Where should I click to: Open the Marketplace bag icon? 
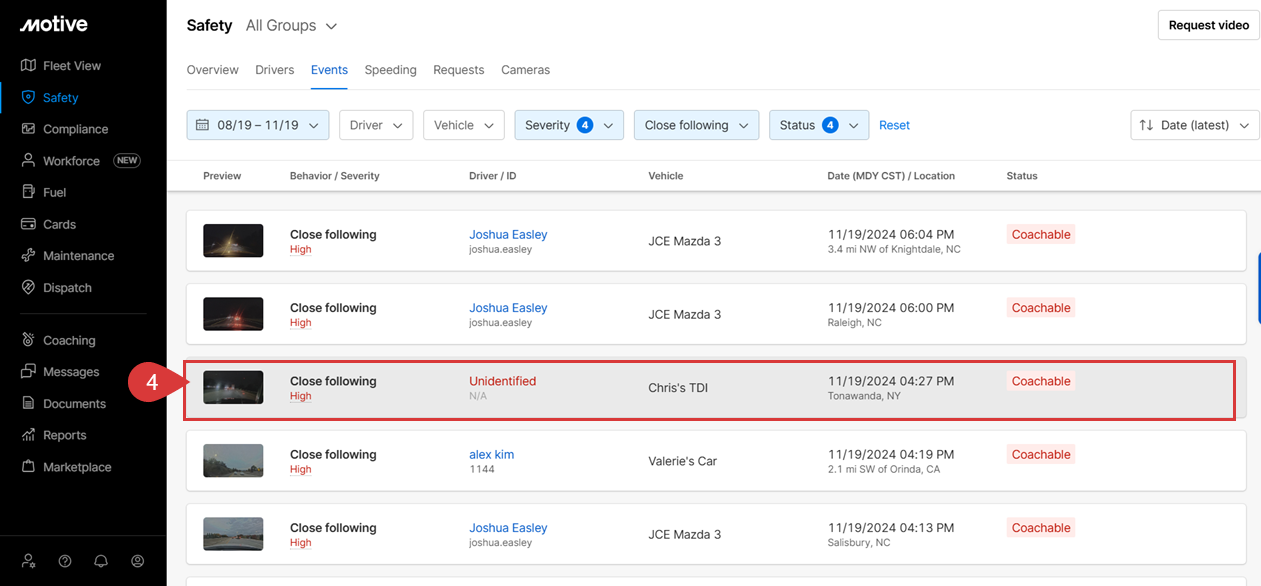(x=28, y=467)
